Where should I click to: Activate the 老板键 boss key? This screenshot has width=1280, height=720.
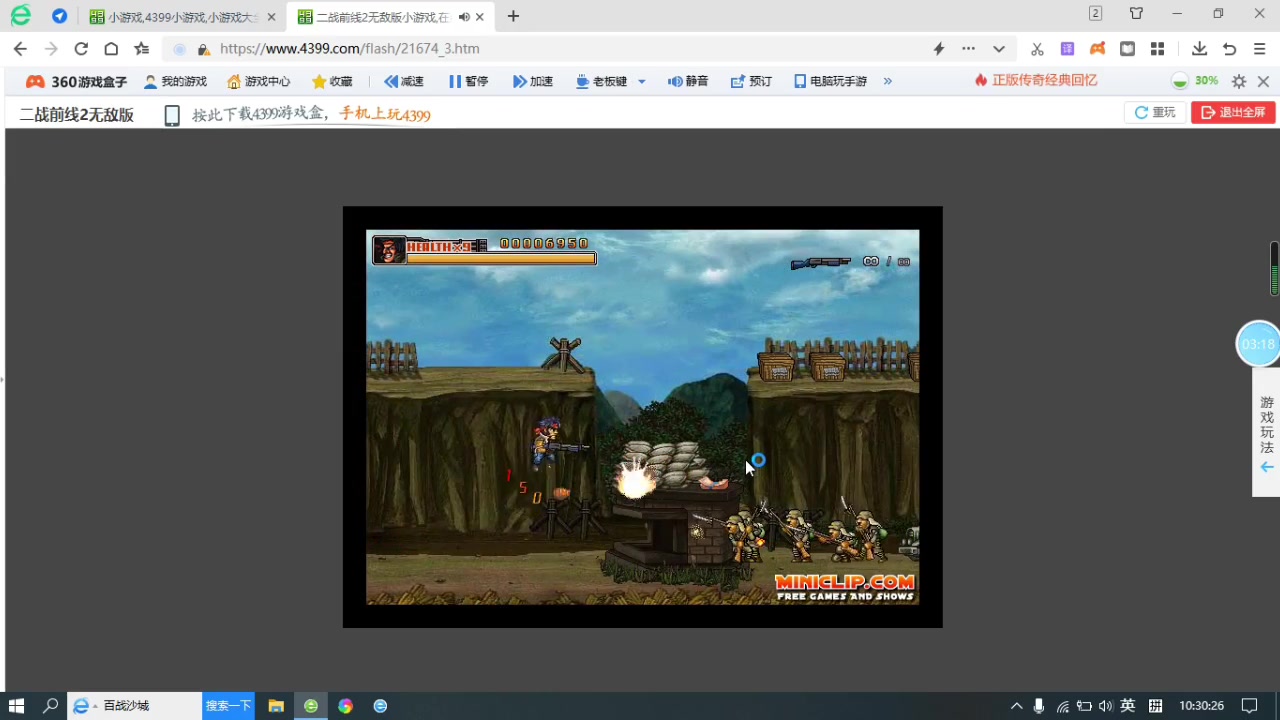coord(601,82)
